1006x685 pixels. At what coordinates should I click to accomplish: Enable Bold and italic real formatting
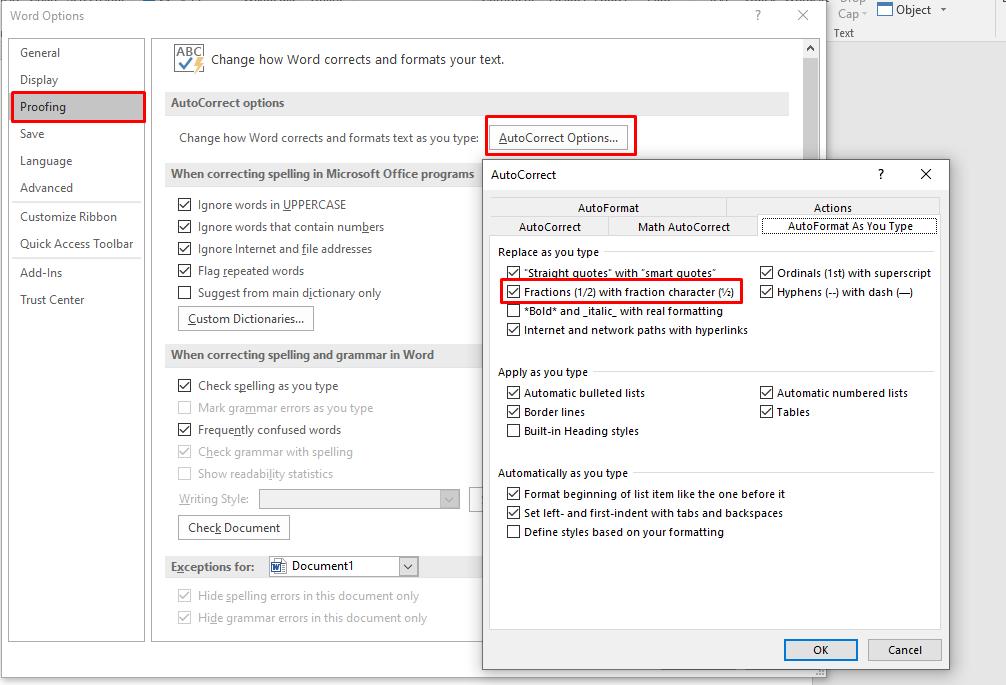513,311
